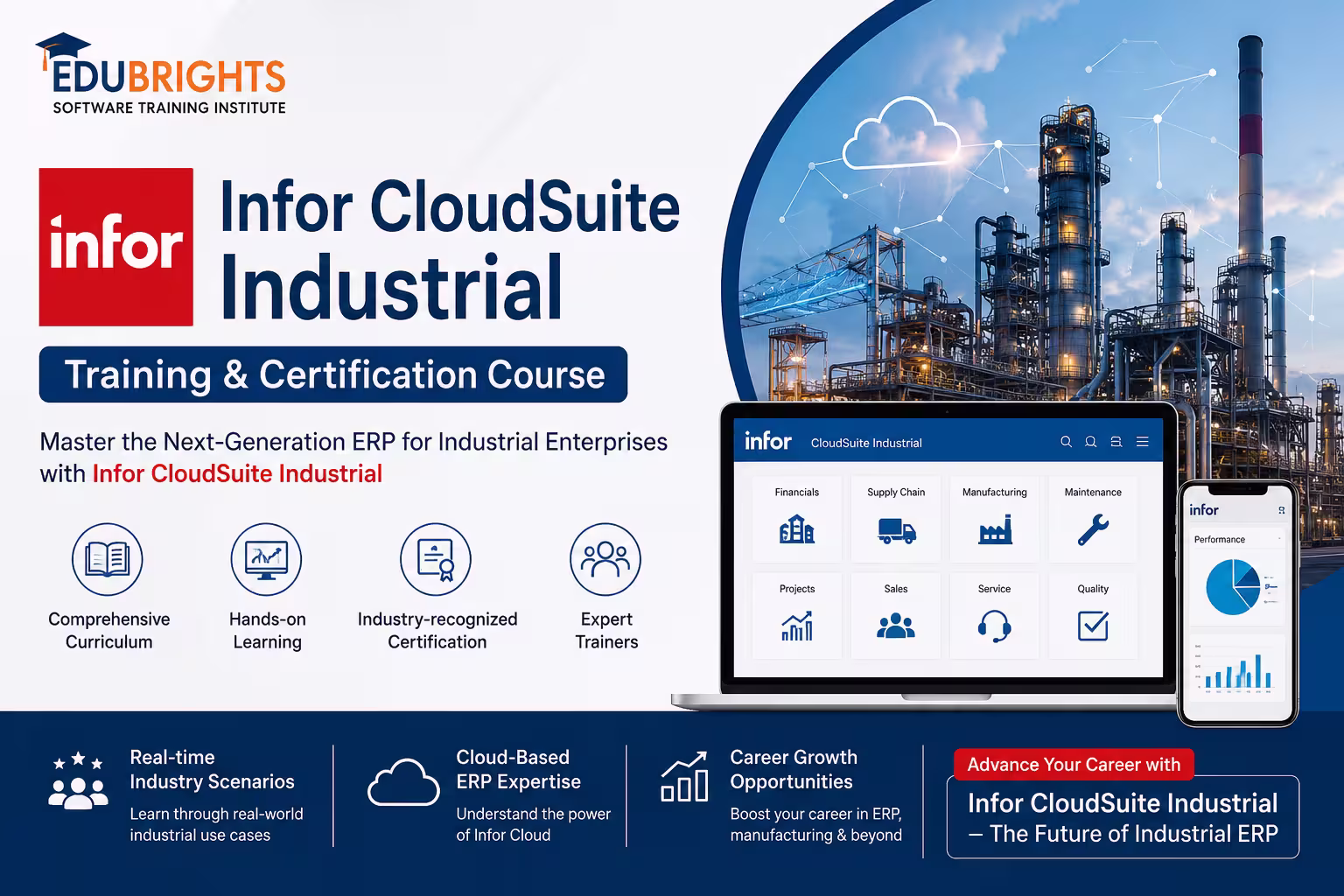Click the Infor CloudSuite Industrial future ERP box
The height and width of the screenshot is (896, 1344).
(x=1123, y=817)
